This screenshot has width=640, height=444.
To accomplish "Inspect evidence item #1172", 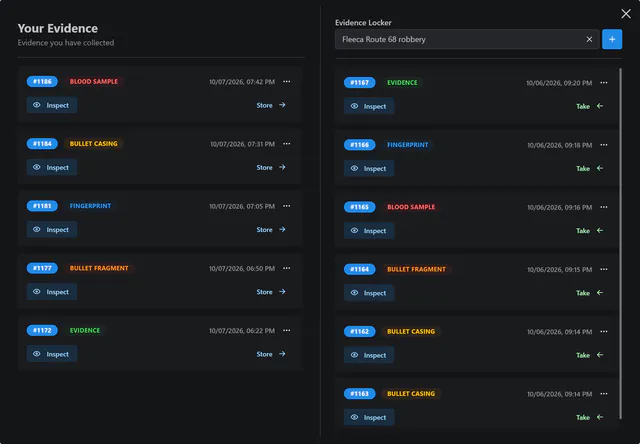I will click(x=52, y=354).
